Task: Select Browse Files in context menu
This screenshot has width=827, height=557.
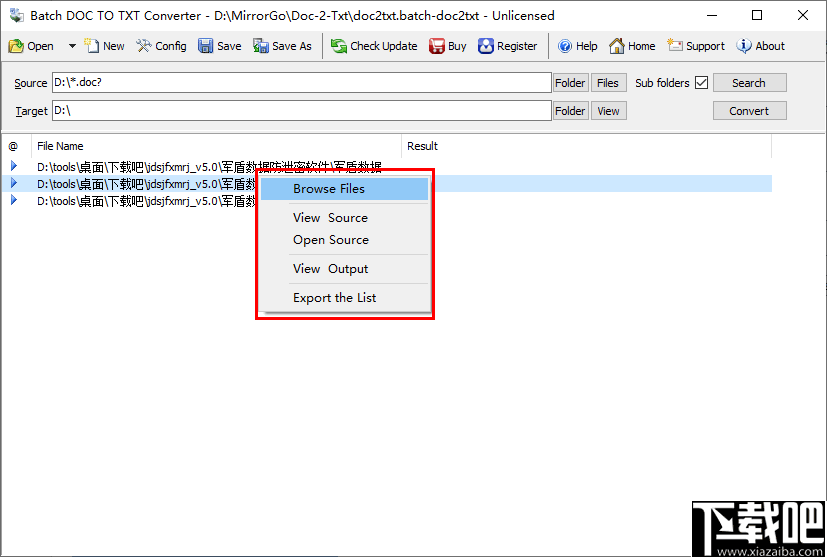Action: point(344,189)
